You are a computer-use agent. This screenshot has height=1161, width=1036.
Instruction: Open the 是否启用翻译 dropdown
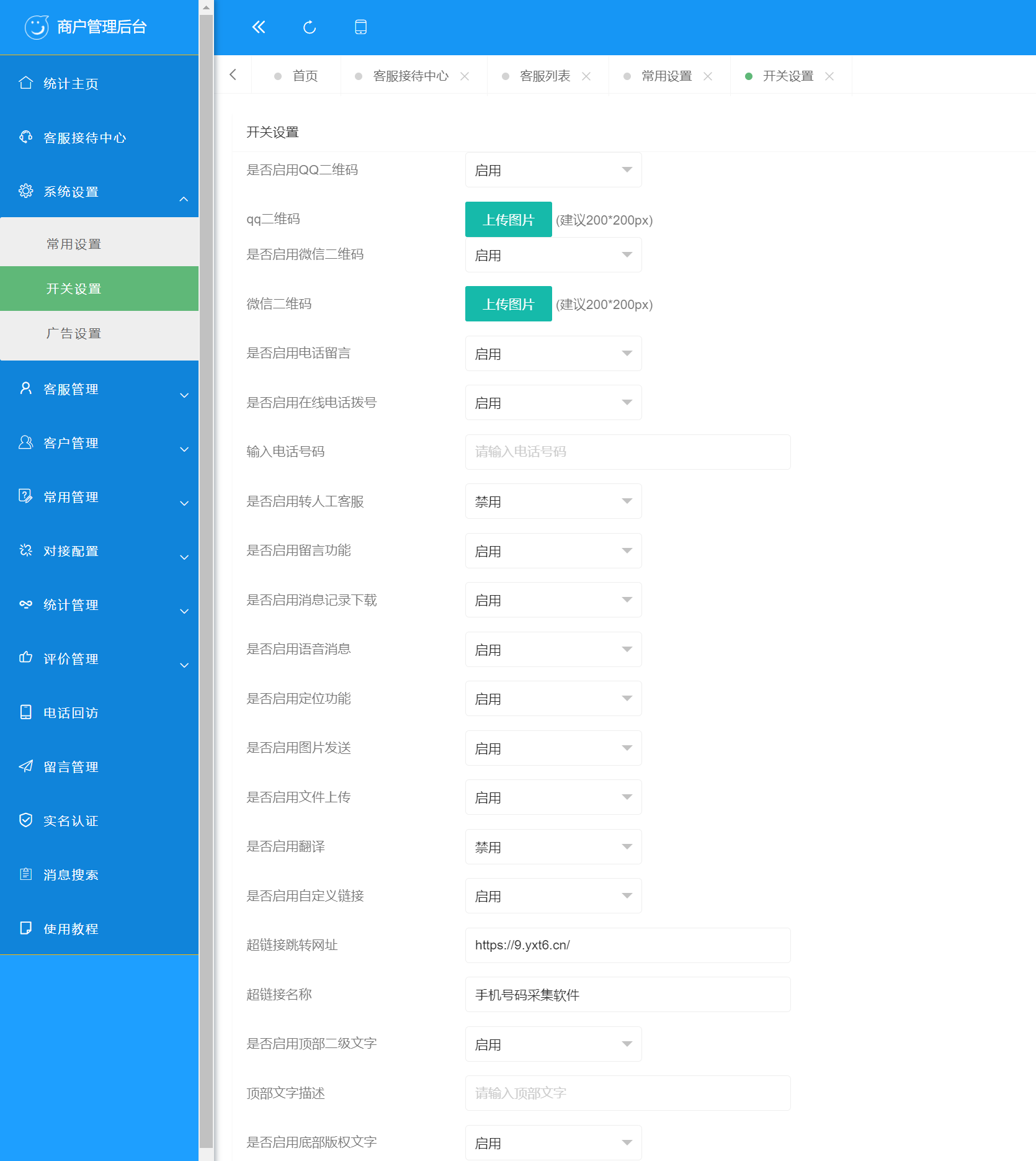click(553, 847)
